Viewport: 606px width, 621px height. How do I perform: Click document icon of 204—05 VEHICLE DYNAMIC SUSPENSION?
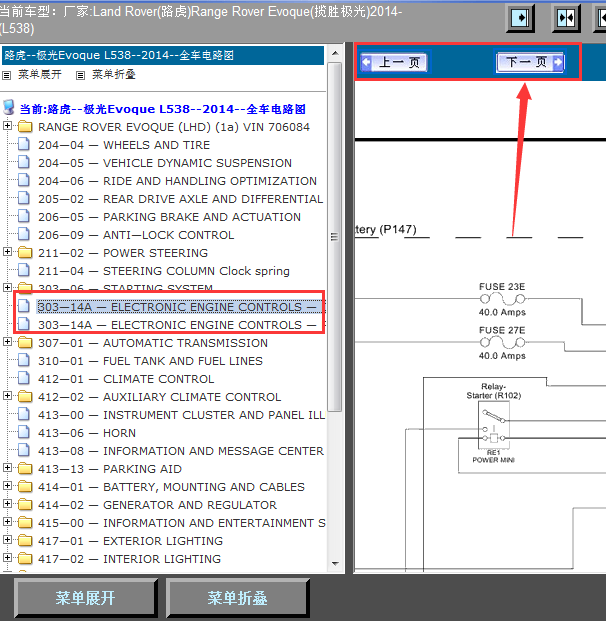pyautogui.click(x=24, y=162)
